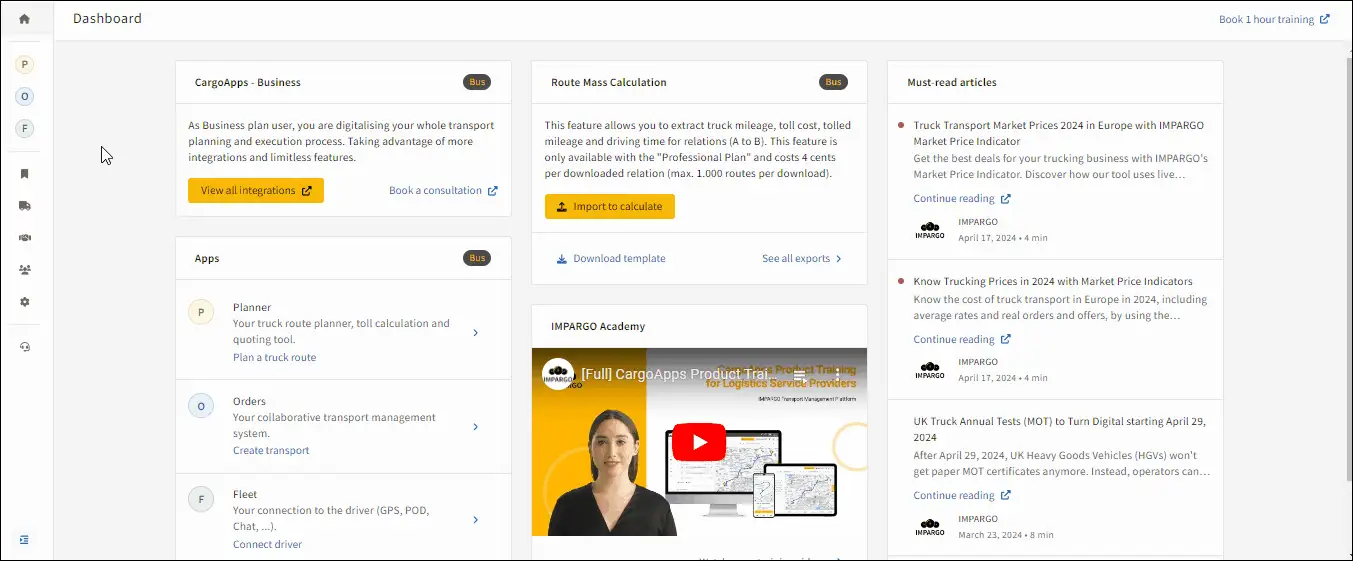Open Fleet app from sidebar F icon

(x=25, y=129)
